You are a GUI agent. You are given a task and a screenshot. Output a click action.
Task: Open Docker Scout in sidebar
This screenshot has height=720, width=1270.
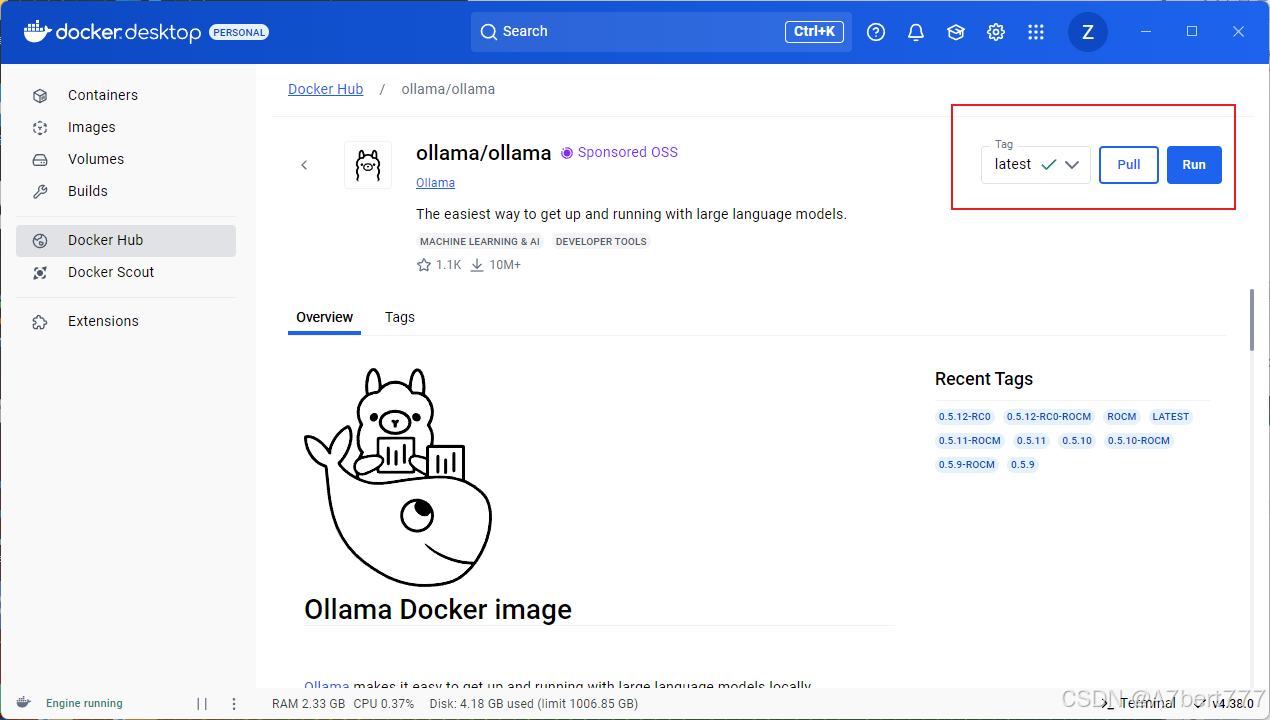[126, 272]
